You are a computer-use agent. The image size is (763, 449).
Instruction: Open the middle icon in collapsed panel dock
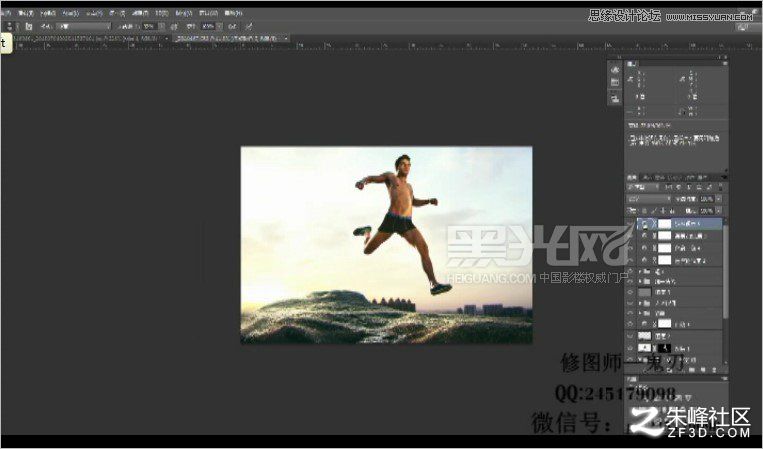coord(615,82)
